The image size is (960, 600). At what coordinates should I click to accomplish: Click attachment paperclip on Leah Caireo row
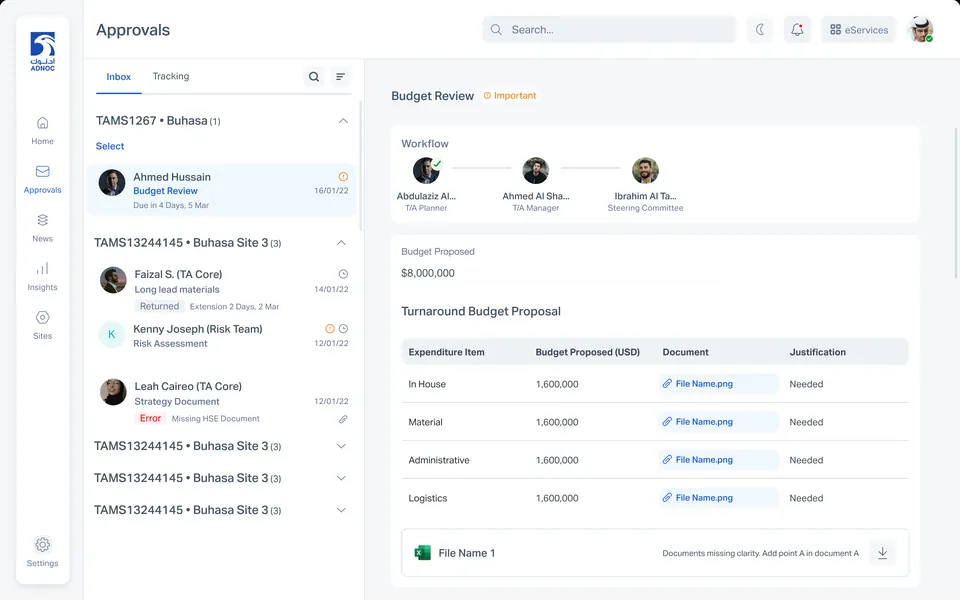click(343, 419)
